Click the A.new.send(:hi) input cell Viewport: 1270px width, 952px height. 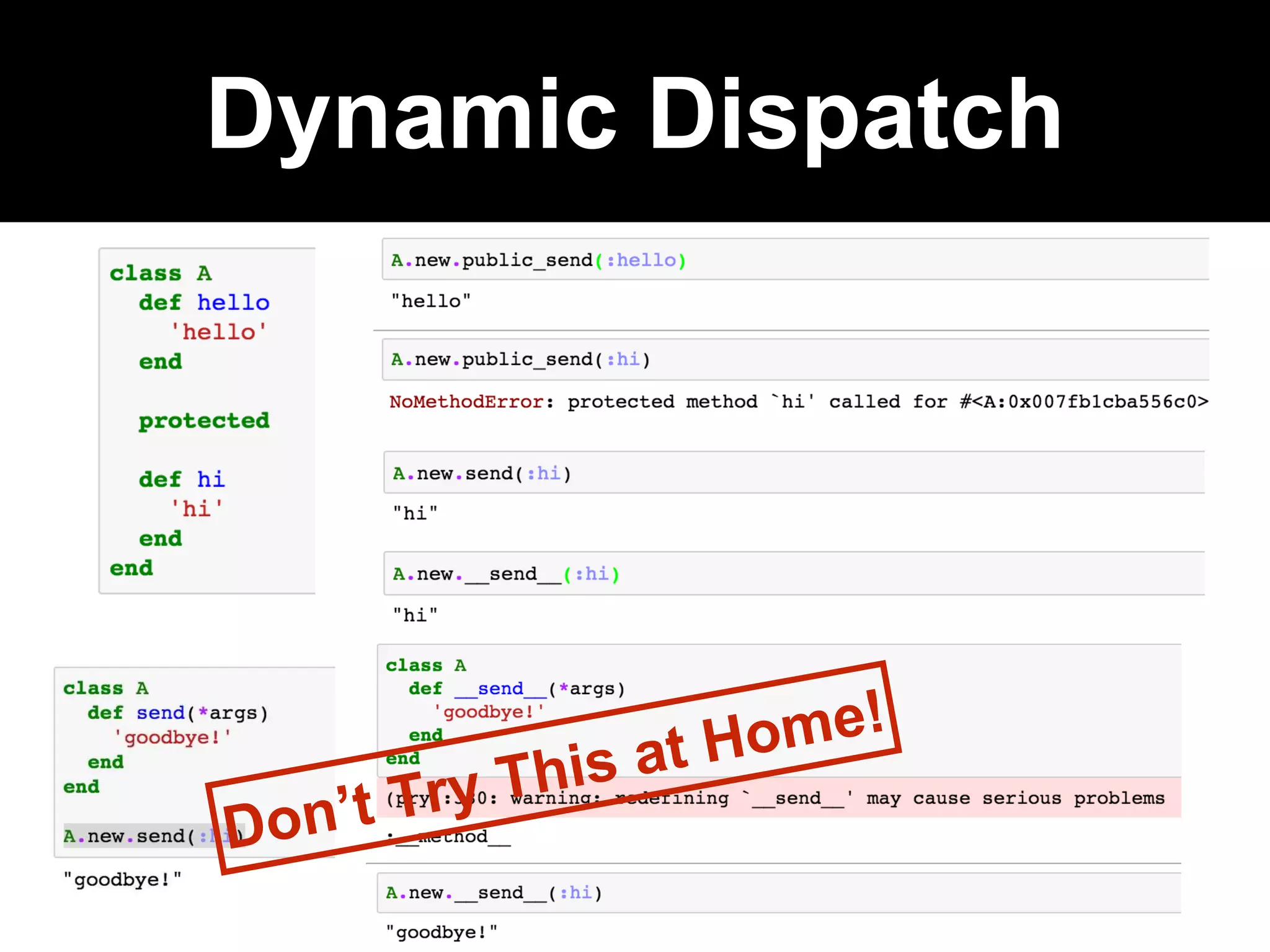[x=482, y=474]
